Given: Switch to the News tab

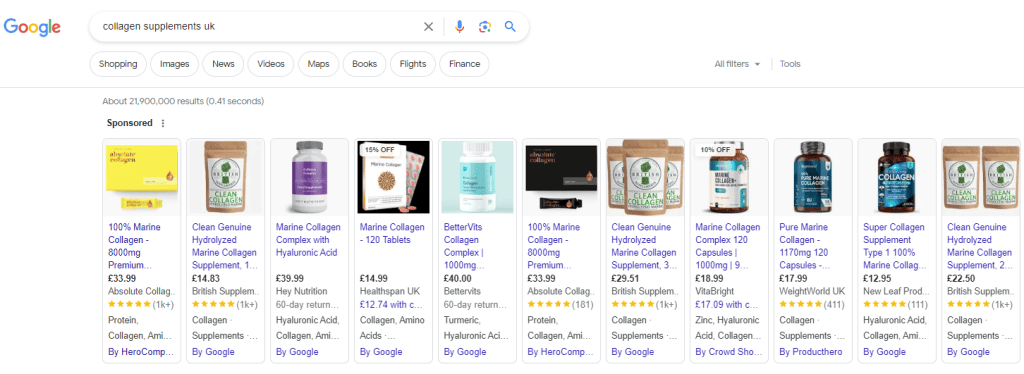Looking at the screenshot, I should (223, 64).
